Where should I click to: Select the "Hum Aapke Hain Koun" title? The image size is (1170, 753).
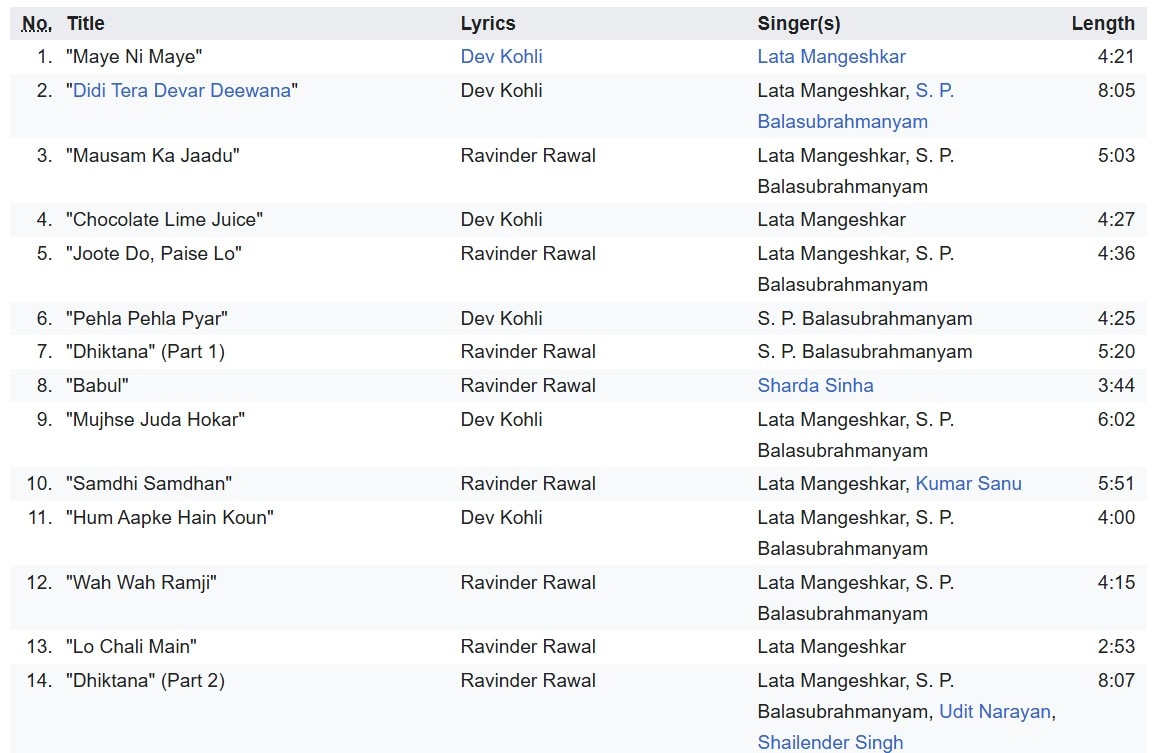click(170, 518)
